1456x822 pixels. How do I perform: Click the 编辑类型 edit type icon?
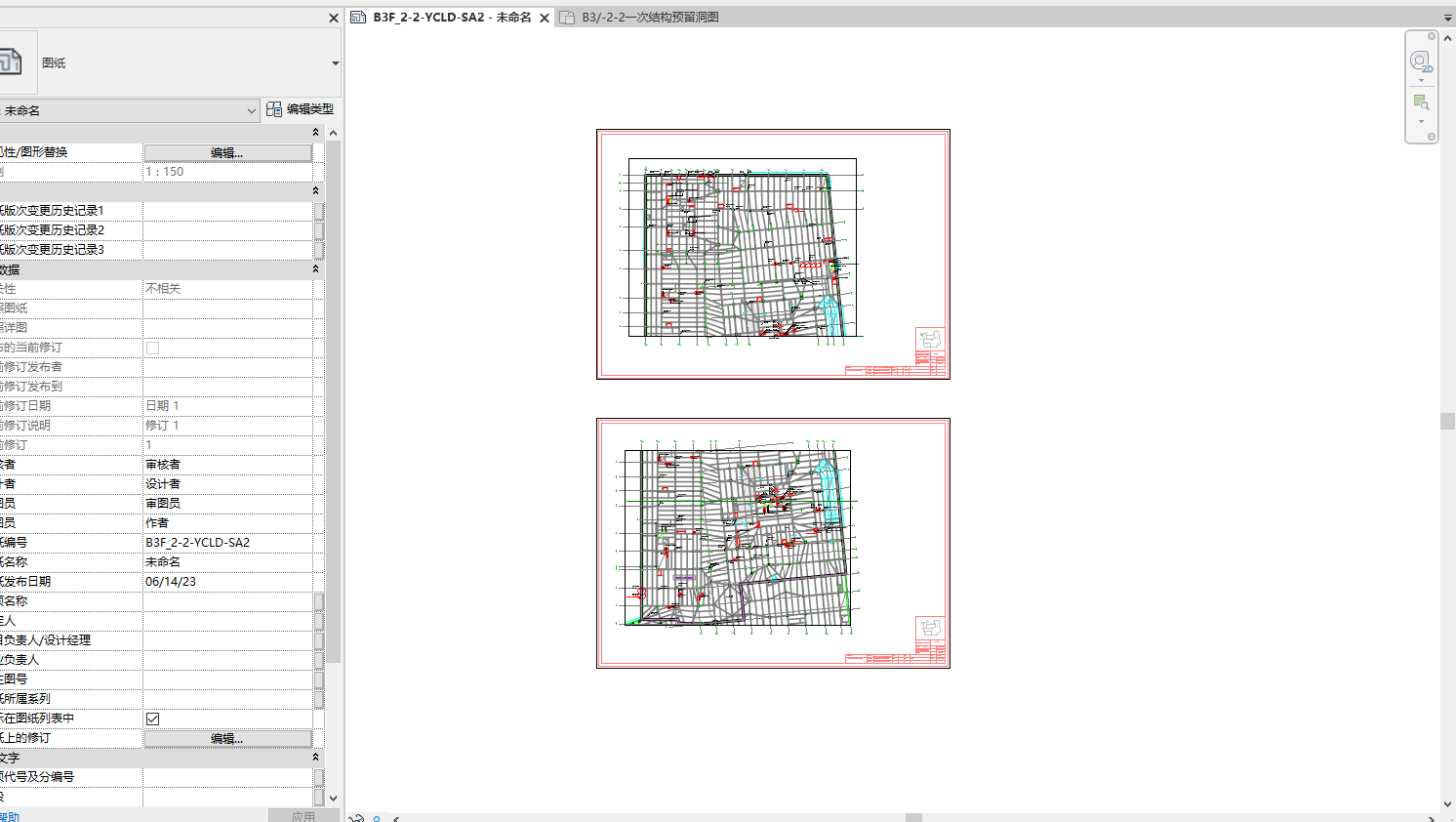274,109
